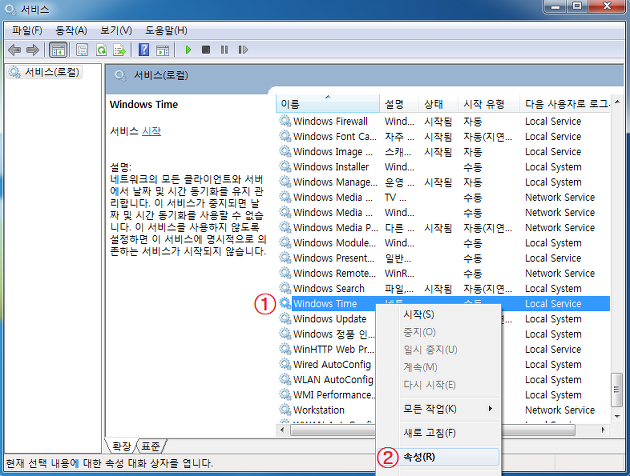Viewport: 630px width, 476px height.
Task: Click the vertical scrollbar down arrow
Action: point(617,417)
